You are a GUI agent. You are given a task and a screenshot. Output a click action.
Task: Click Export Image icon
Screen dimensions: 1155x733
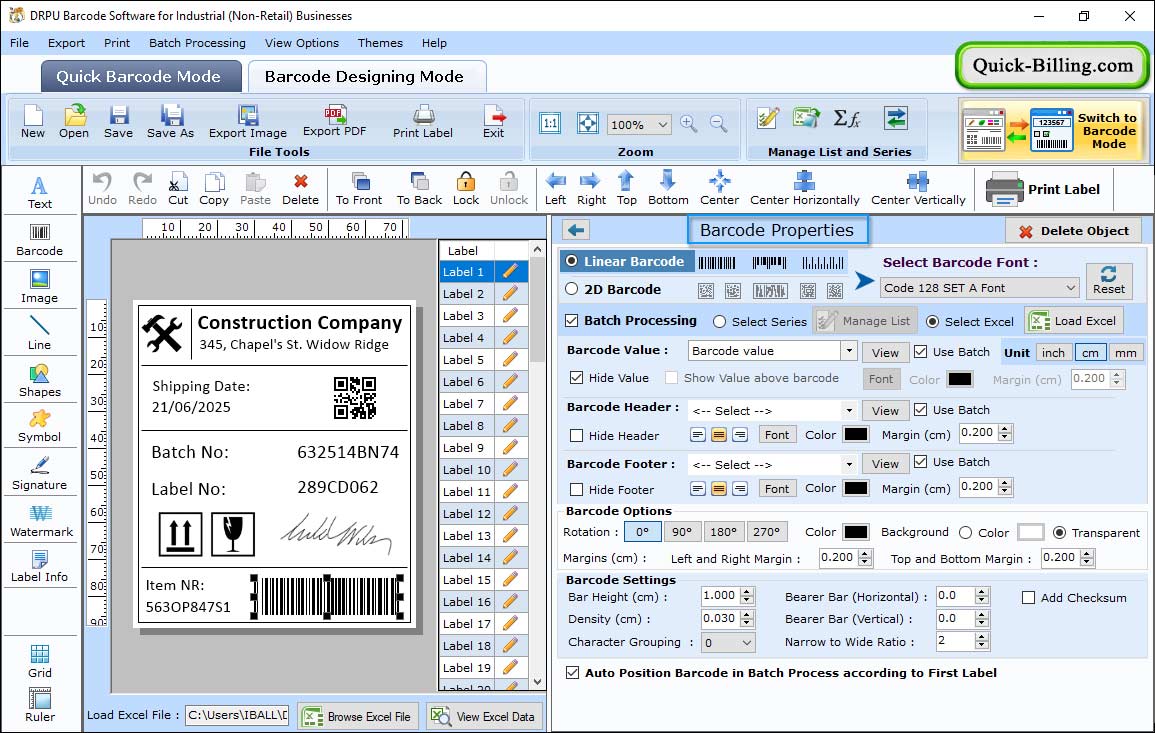[248, 122]
